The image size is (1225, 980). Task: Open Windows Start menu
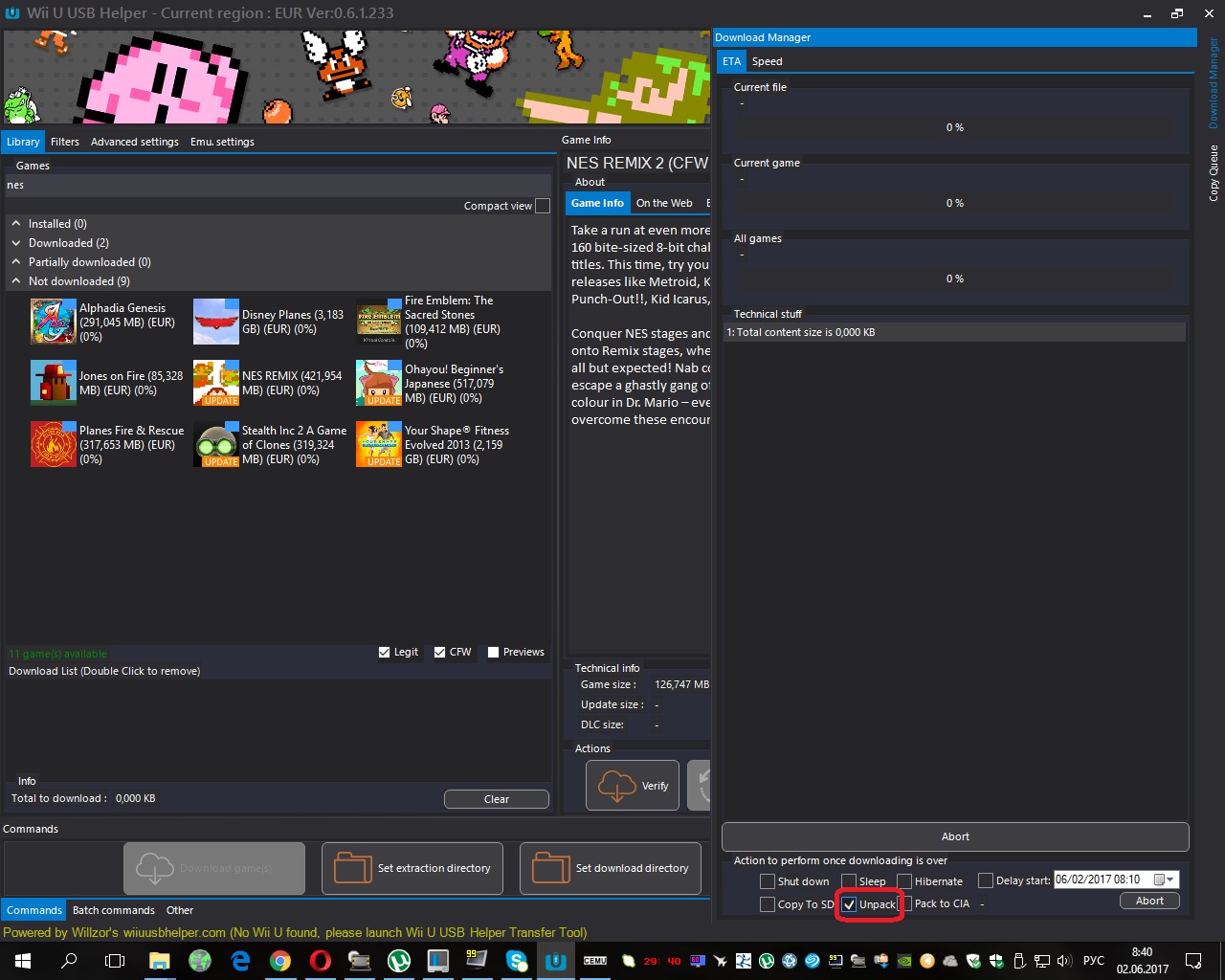[x=23, y=961]
